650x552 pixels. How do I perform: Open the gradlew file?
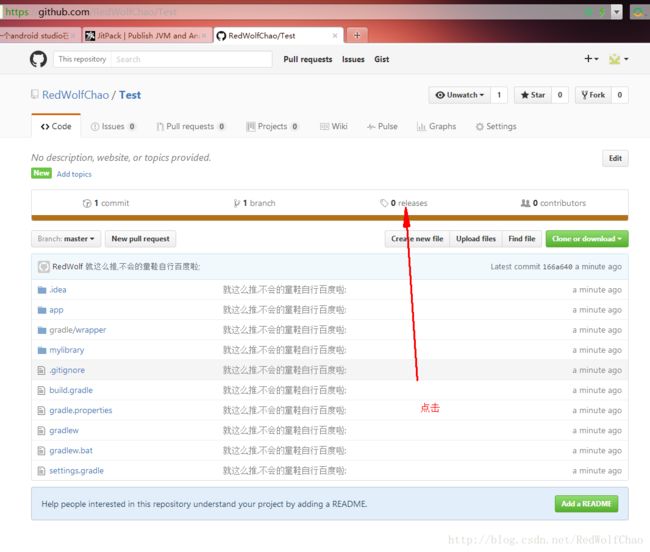[x=64, y=431]
